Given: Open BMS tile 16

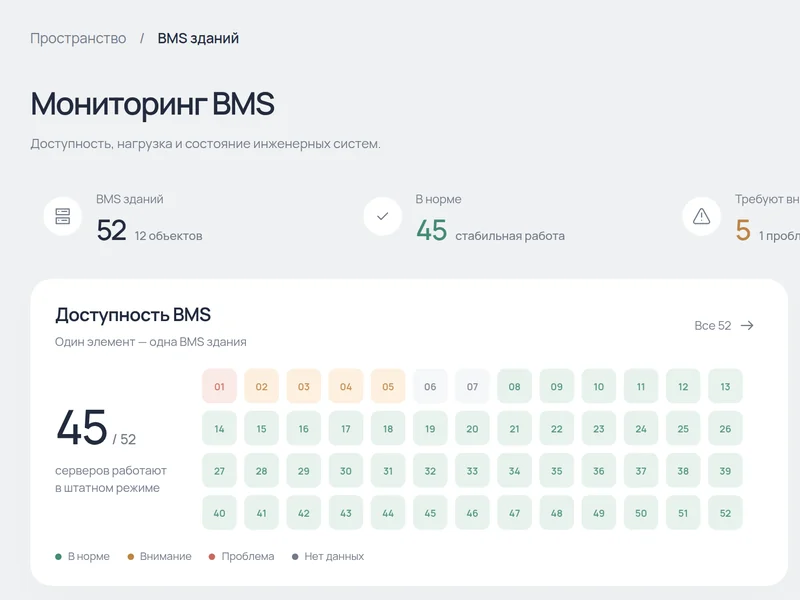Looking at the screenshot, I should pyautogui.click(x=304, y=429).
